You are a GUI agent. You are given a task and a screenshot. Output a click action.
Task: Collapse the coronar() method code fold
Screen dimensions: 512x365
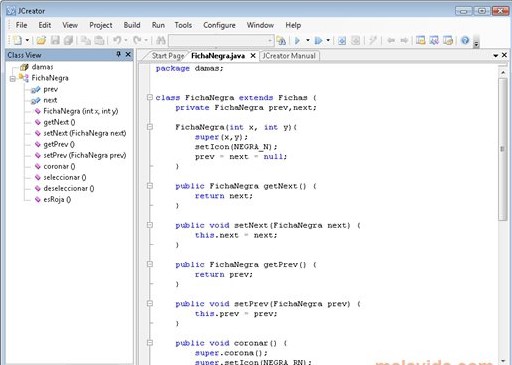click(x=150, y=343)
